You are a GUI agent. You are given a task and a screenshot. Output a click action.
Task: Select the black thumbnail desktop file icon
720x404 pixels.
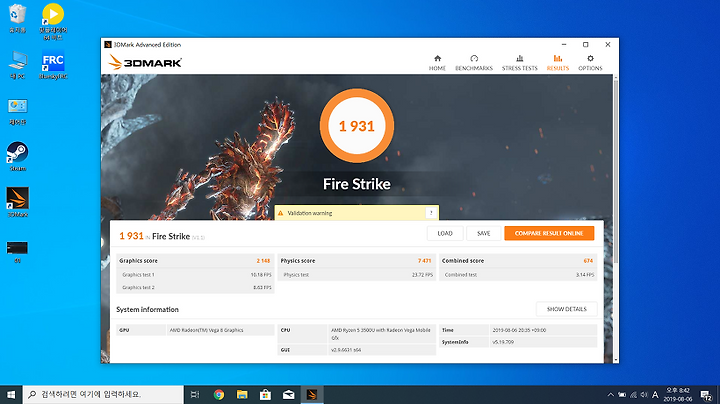[17, 252]
